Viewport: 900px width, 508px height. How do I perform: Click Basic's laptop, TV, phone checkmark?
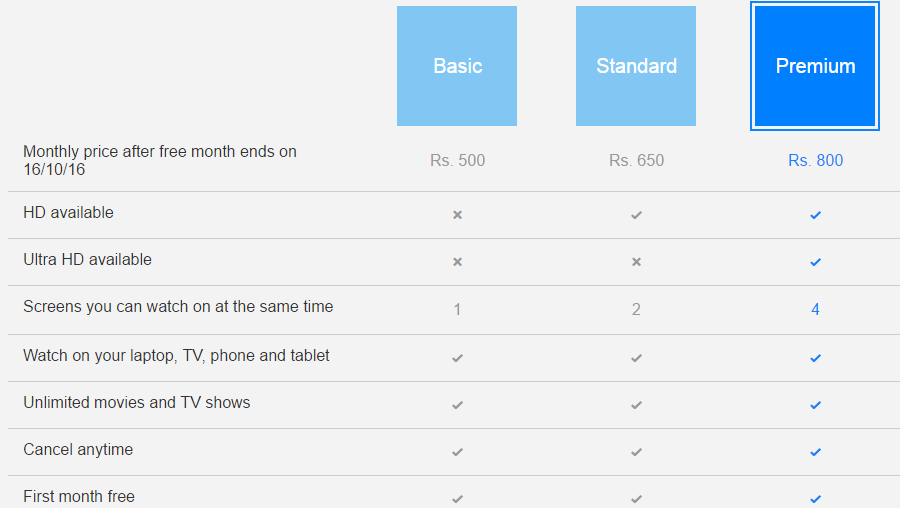[x=457, y=357]
